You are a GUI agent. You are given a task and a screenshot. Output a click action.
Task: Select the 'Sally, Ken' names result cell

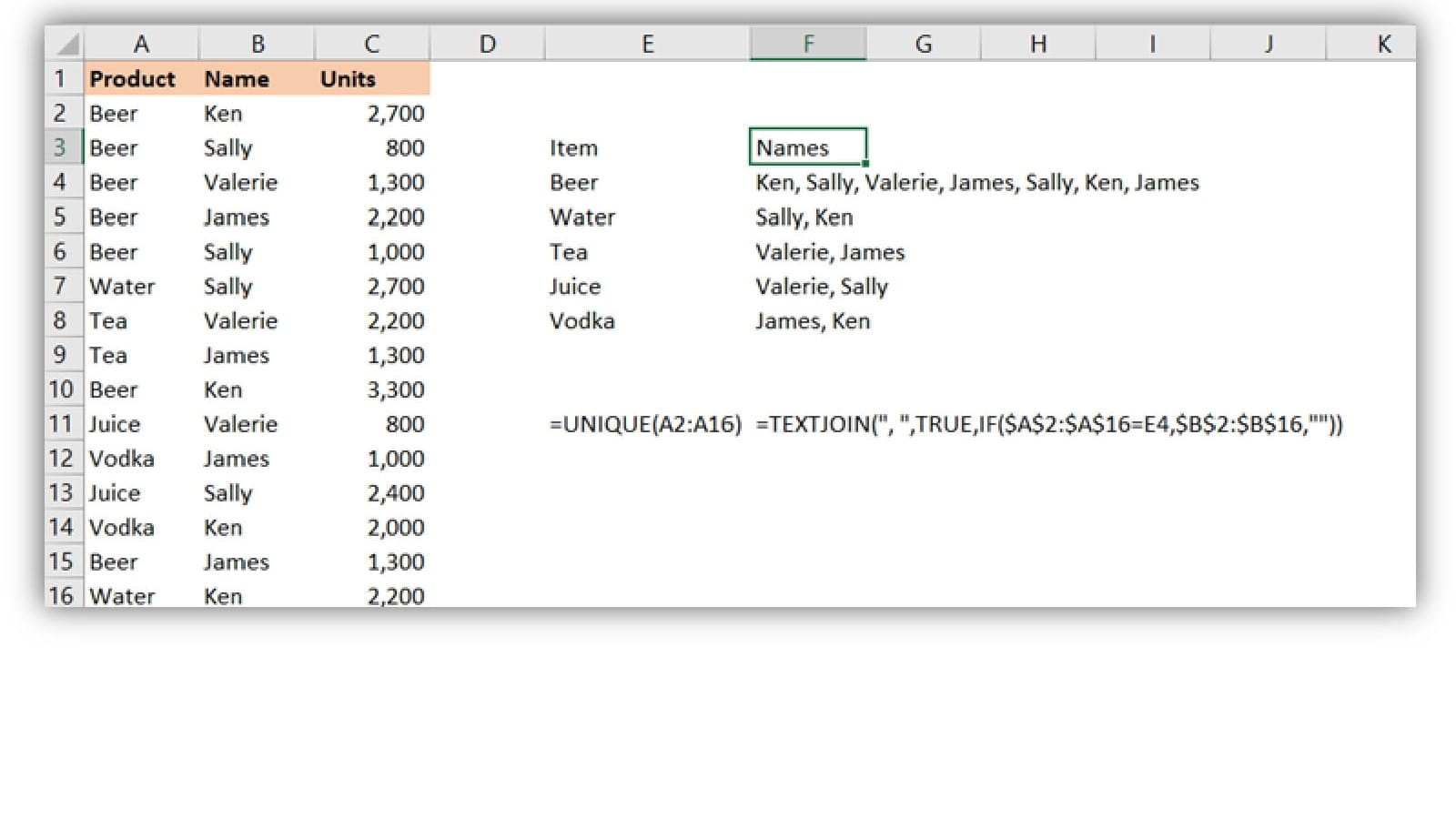point(804,217)
